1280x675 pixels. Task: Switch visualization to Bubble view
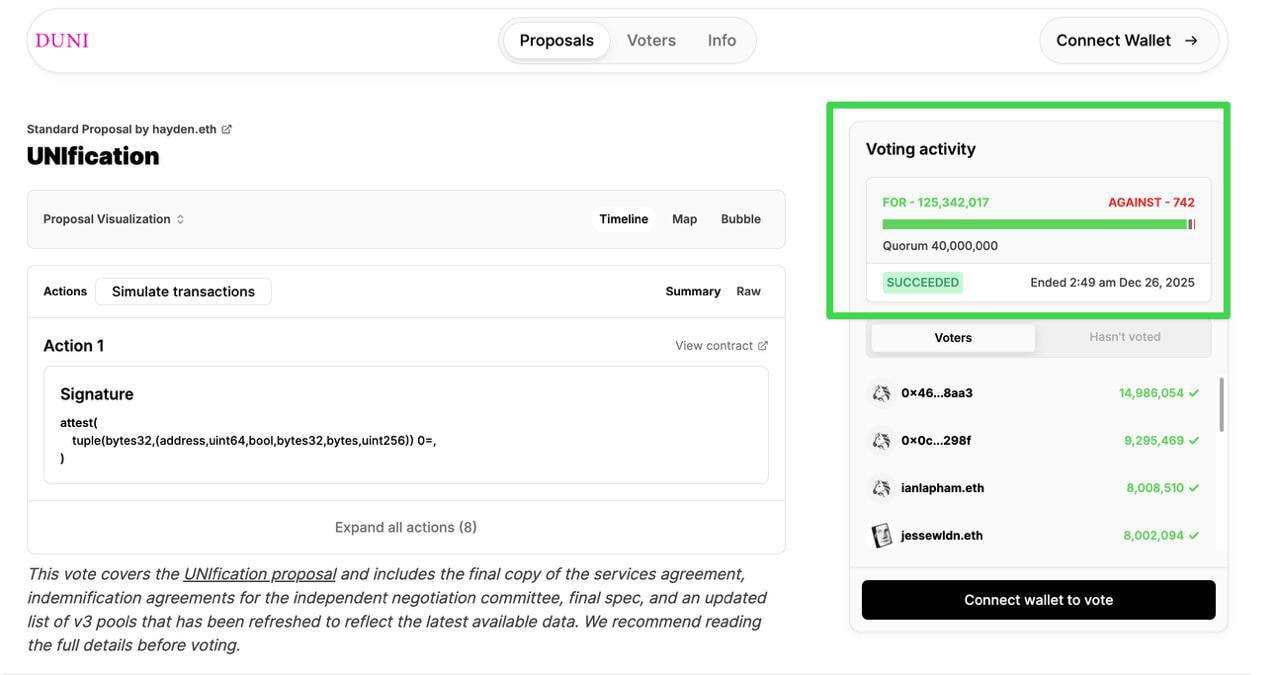pos(740,219)
